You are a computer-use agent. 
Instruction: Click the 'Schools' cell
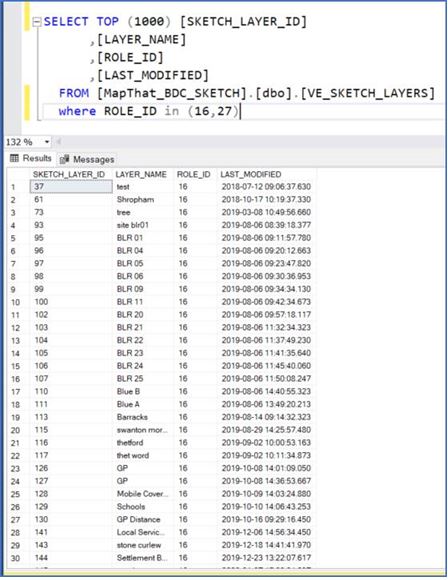[143, 507]
